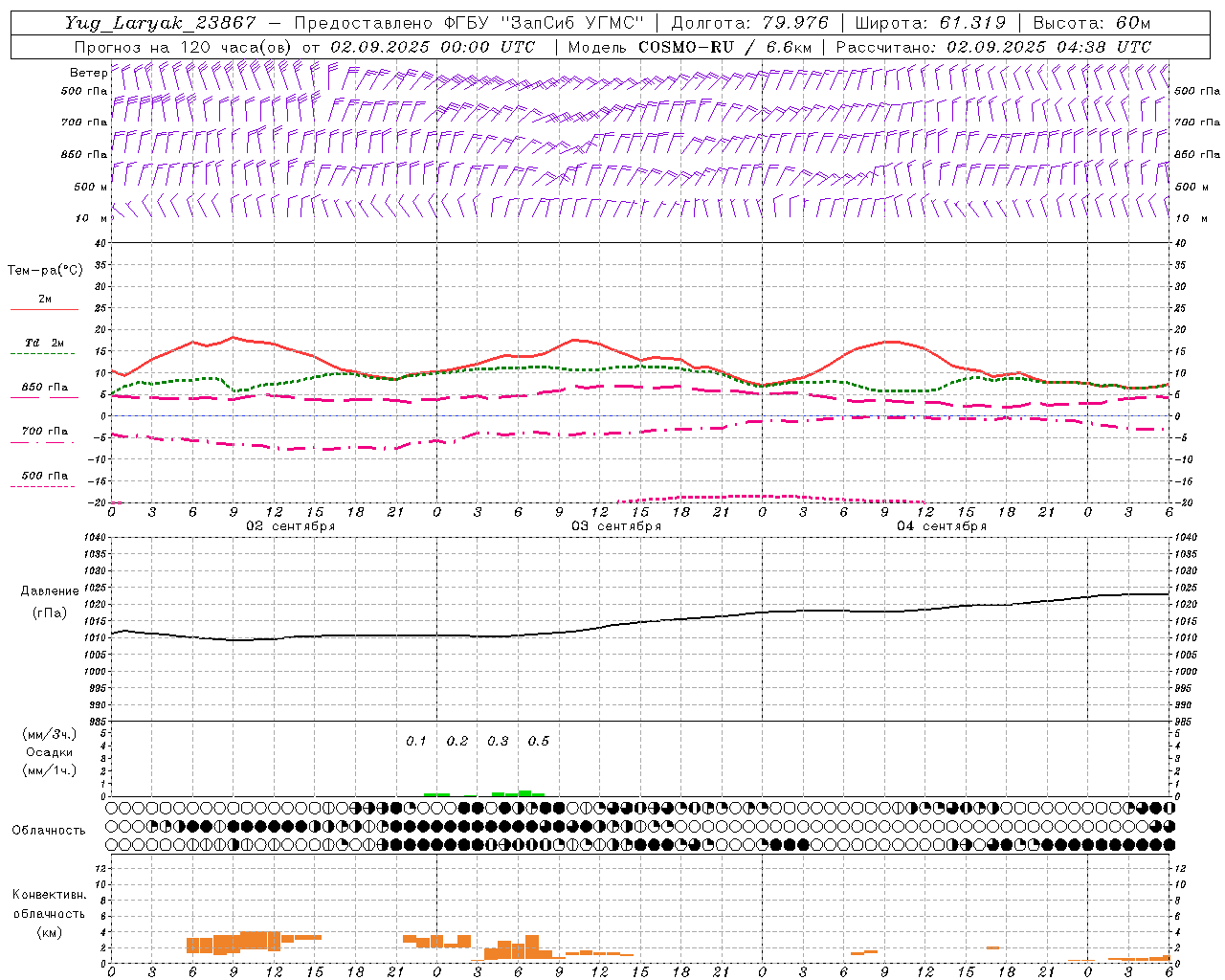Click the Долгота: 79.976 value
The image size is (1225, 980).
tap(750, 23)
